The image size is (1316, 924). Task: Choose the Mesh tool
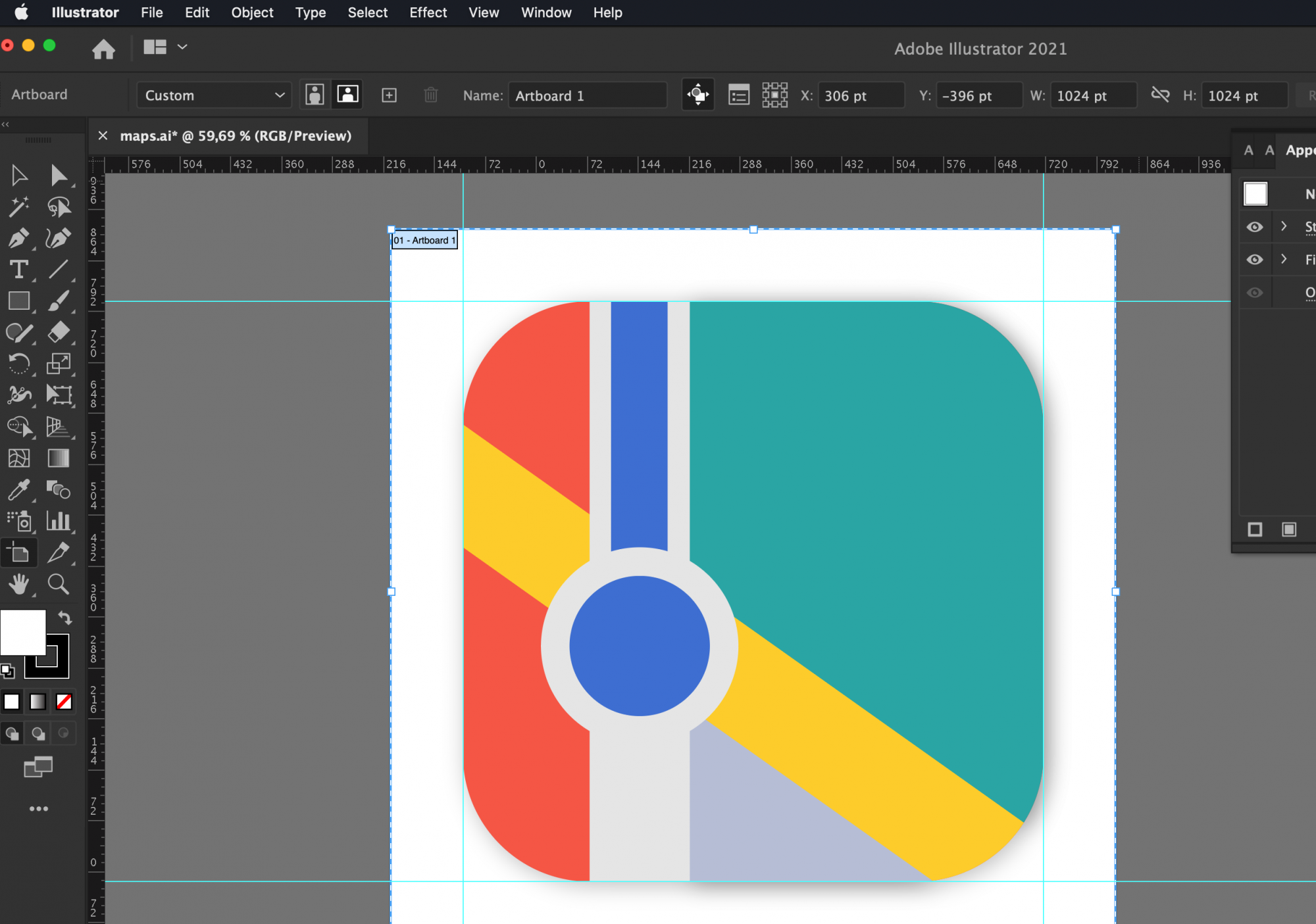[19, 458]
